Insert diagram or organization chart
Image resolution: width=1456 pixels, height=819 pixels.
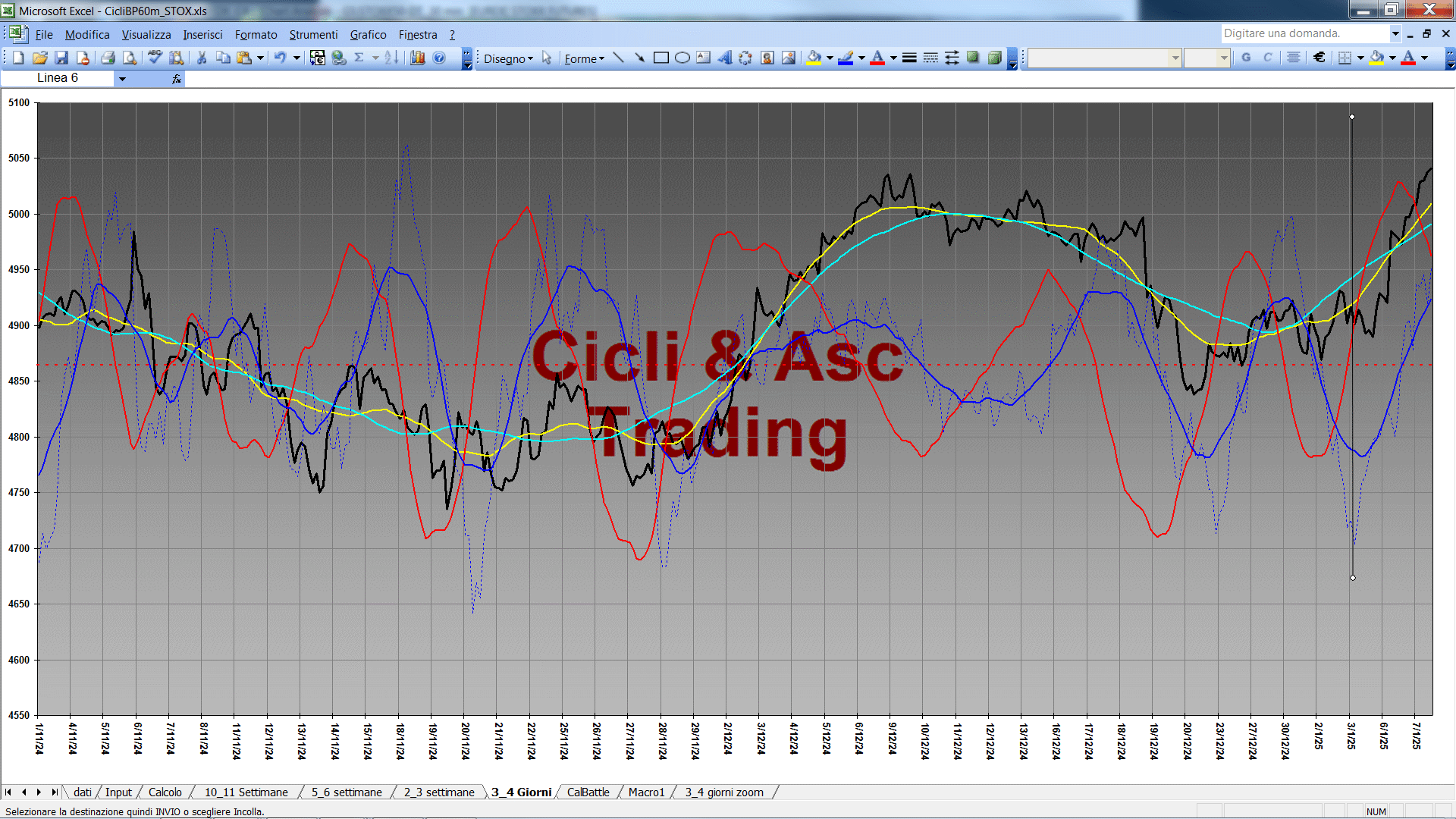click(746, 58)
